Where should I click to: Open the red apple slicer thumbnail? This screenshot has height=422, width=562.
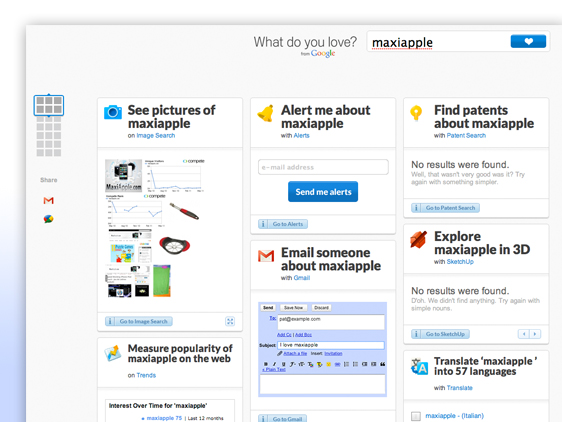(175, 246)
